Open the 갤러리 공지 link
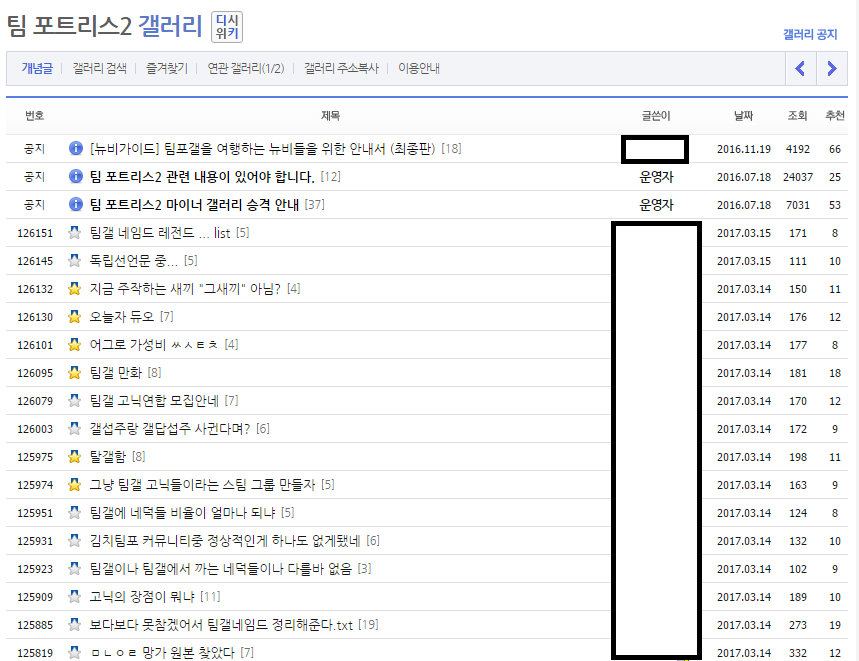859x661 pixels. click(809, 34)
